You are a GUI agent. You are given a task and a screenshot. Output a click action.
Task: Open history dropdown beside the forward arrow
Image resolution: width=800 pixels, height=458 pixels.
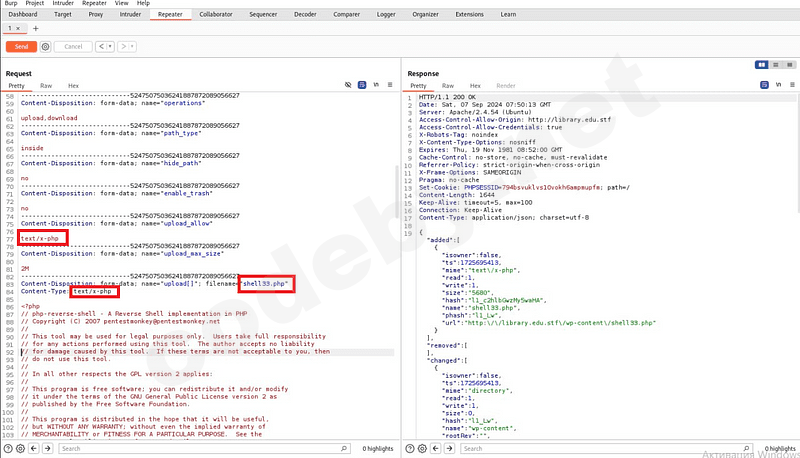click(132, 46)
